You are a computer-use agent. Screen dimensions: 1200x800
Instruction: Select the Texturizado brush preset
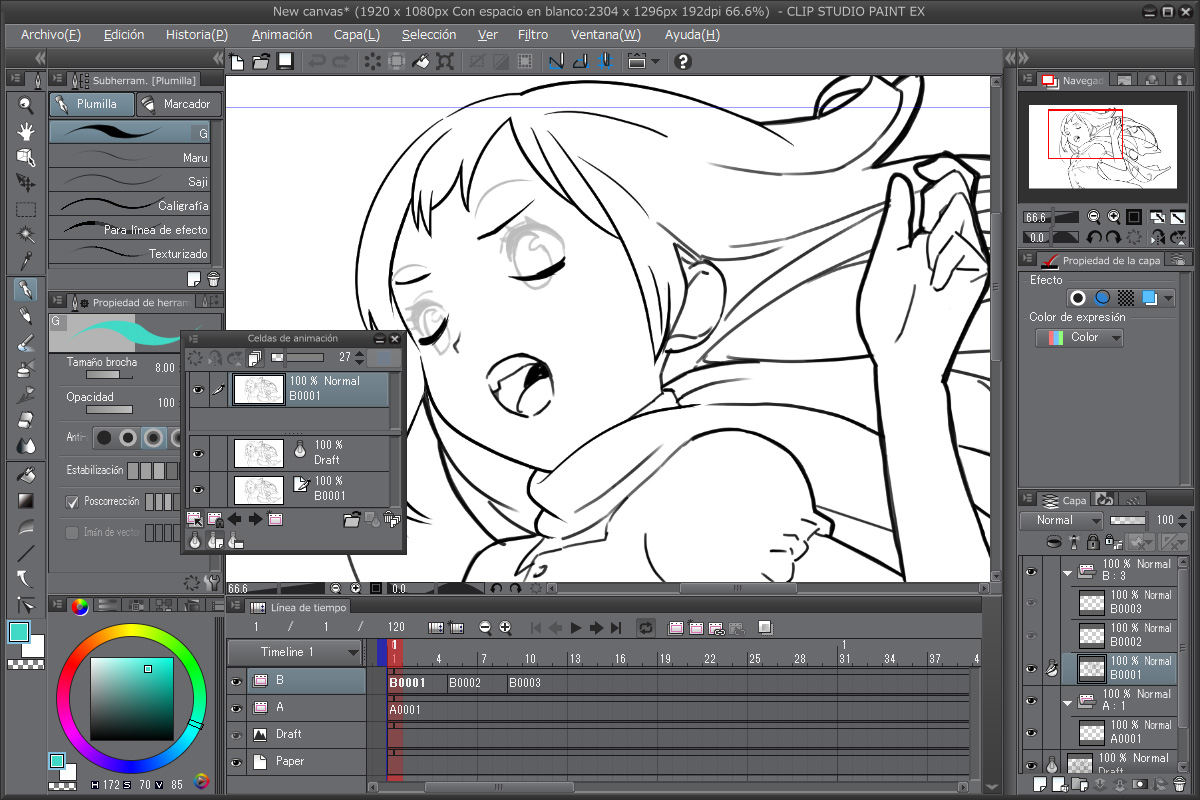pyautogui.click(x=130, y=253)
